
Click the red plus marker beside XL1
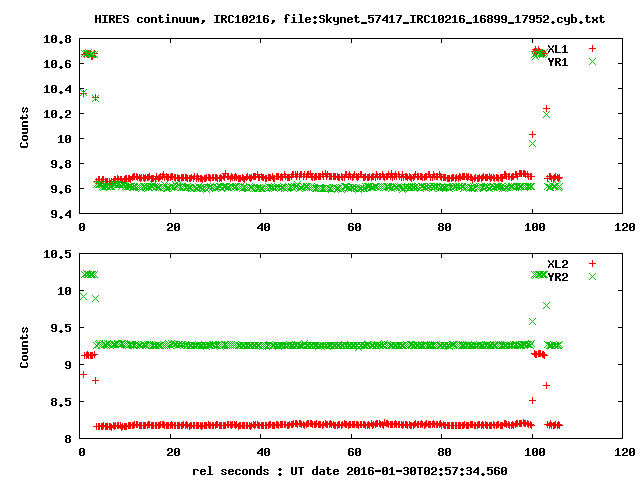593,49
